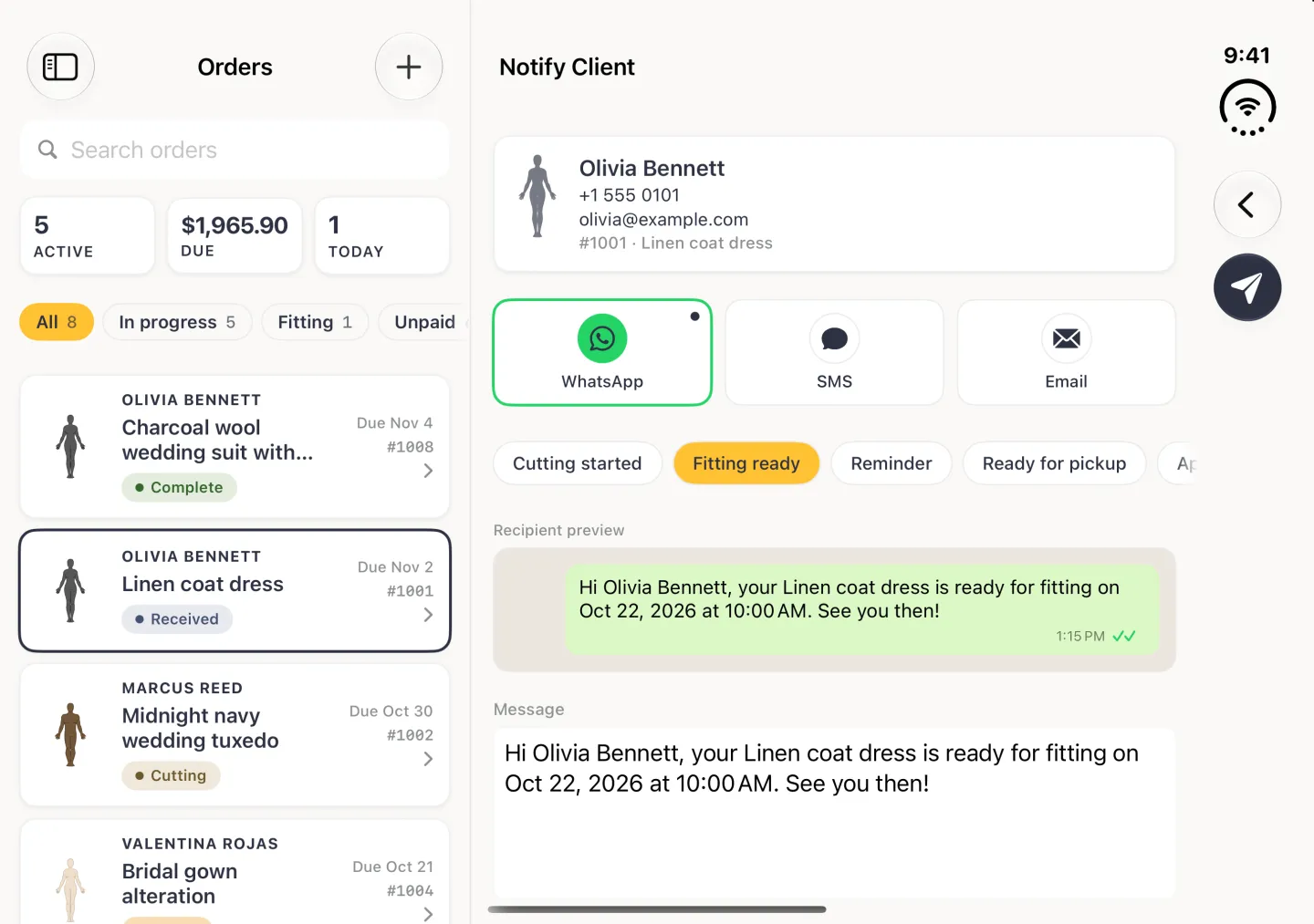Click into the Message text area
1314x924 pixels.
(834, 813)
